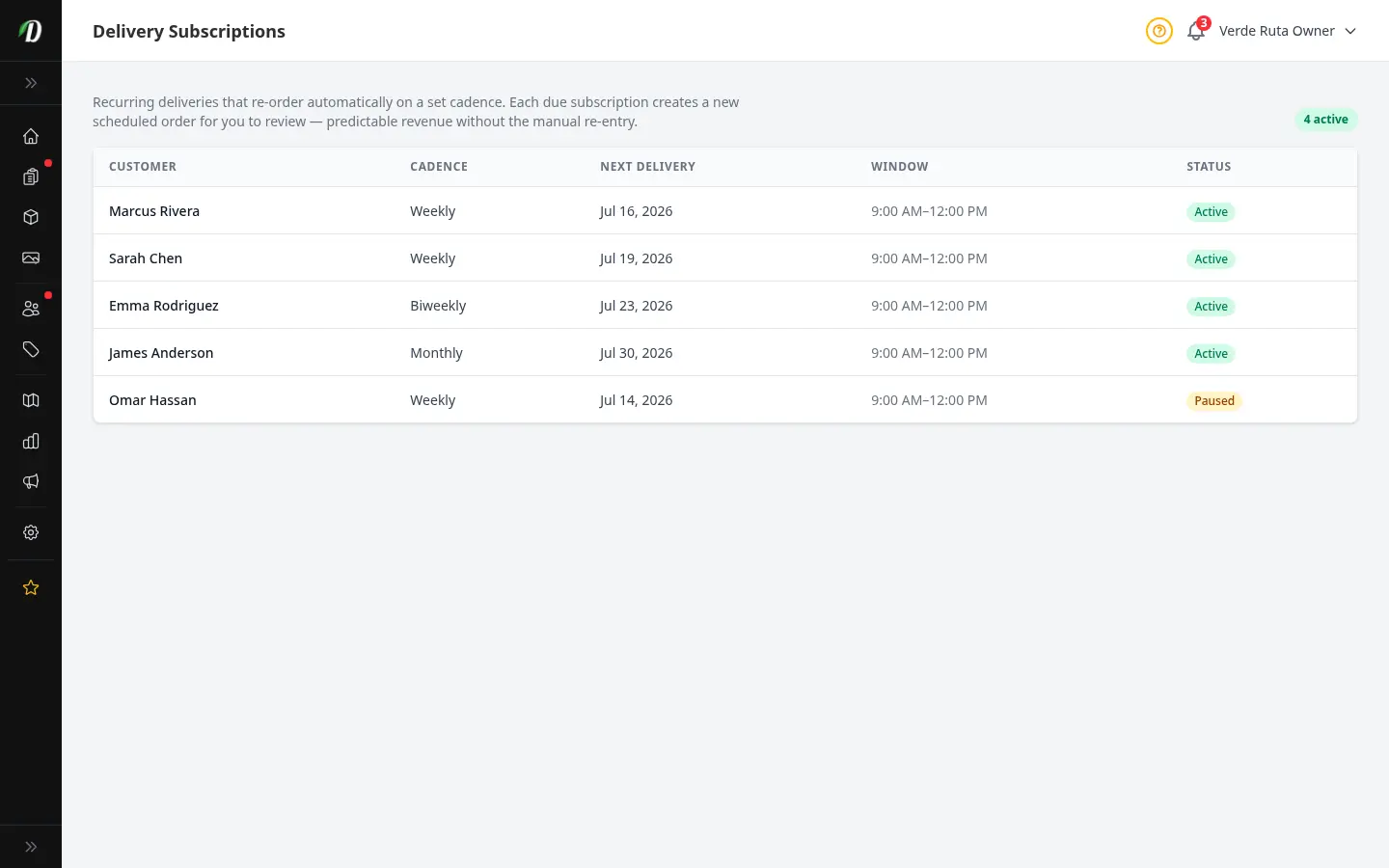
Task: Click delivery window in Sarah Chen row
Action: 929,258
